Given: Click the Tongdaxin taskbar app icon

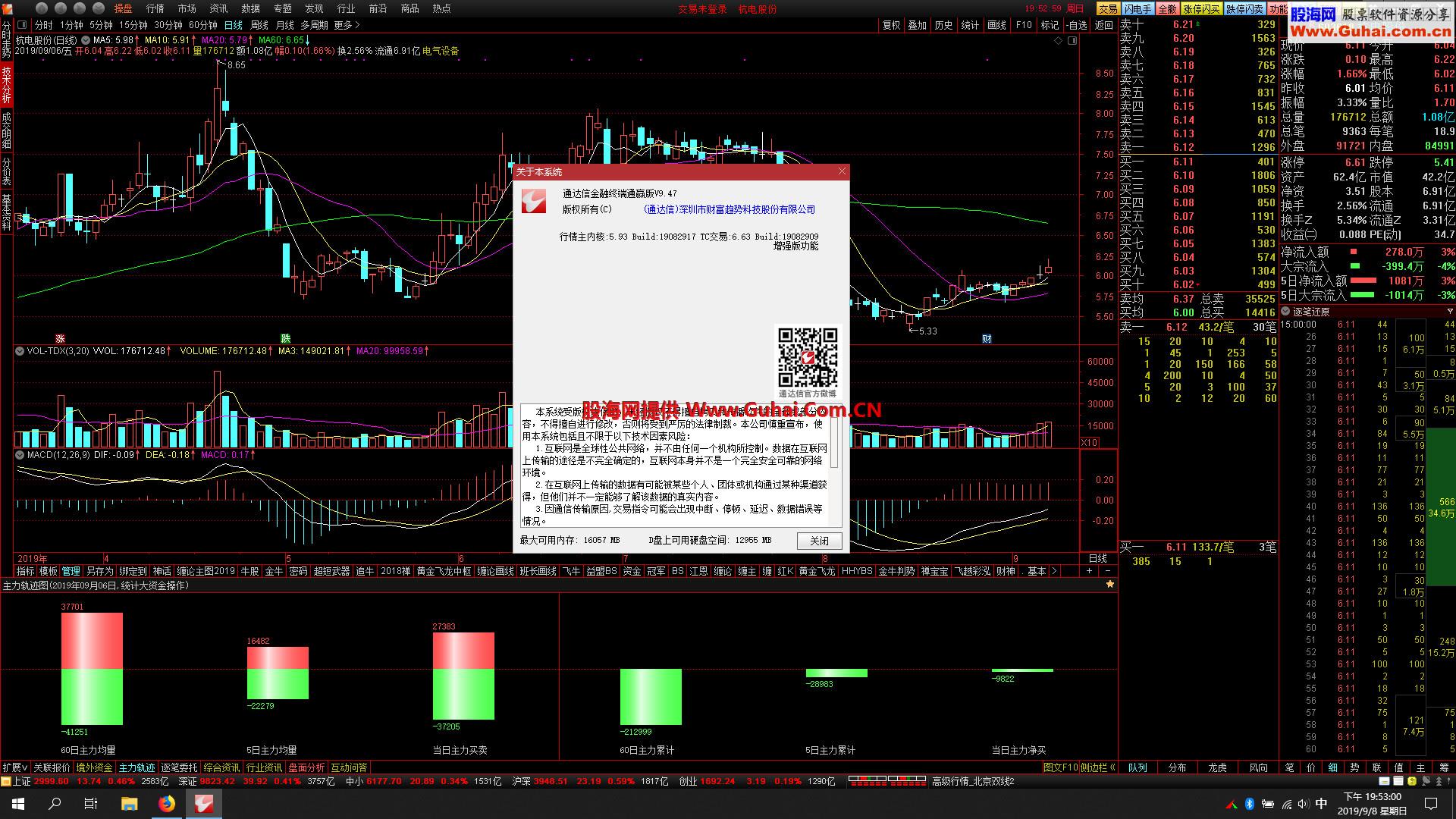Looking at the screenshot, I should click(x=203, y=803).
